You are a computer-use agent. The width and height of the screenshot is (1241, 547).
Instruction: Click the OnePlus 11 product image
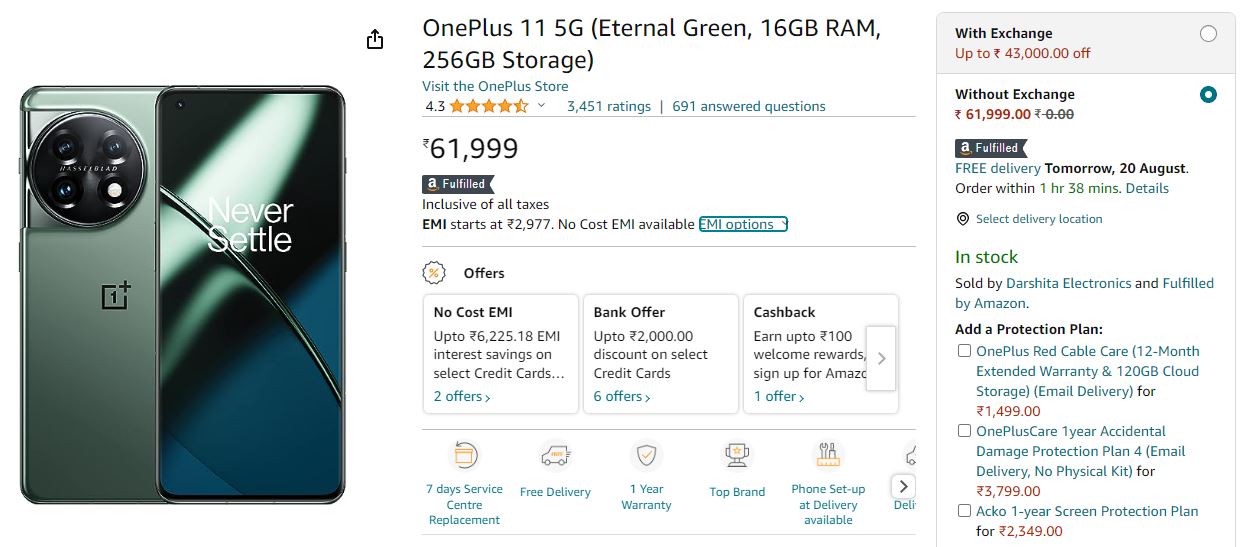tap(182, 295)
